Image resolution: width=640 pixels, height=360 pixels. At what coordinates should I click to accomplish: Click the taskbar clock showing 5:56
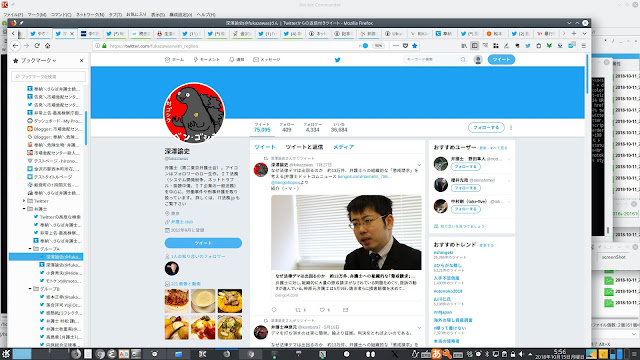coord(560,354)
